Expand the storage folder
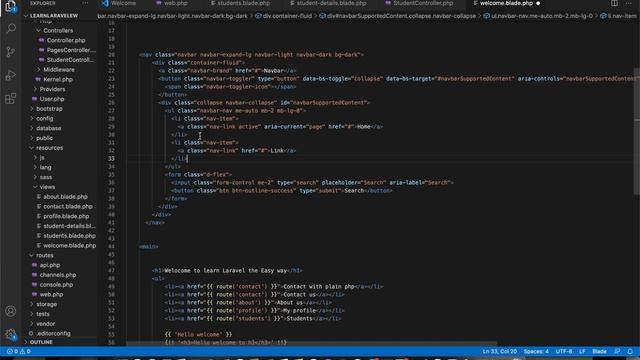The width and height of the screenshot is (640, 360). 47,304
